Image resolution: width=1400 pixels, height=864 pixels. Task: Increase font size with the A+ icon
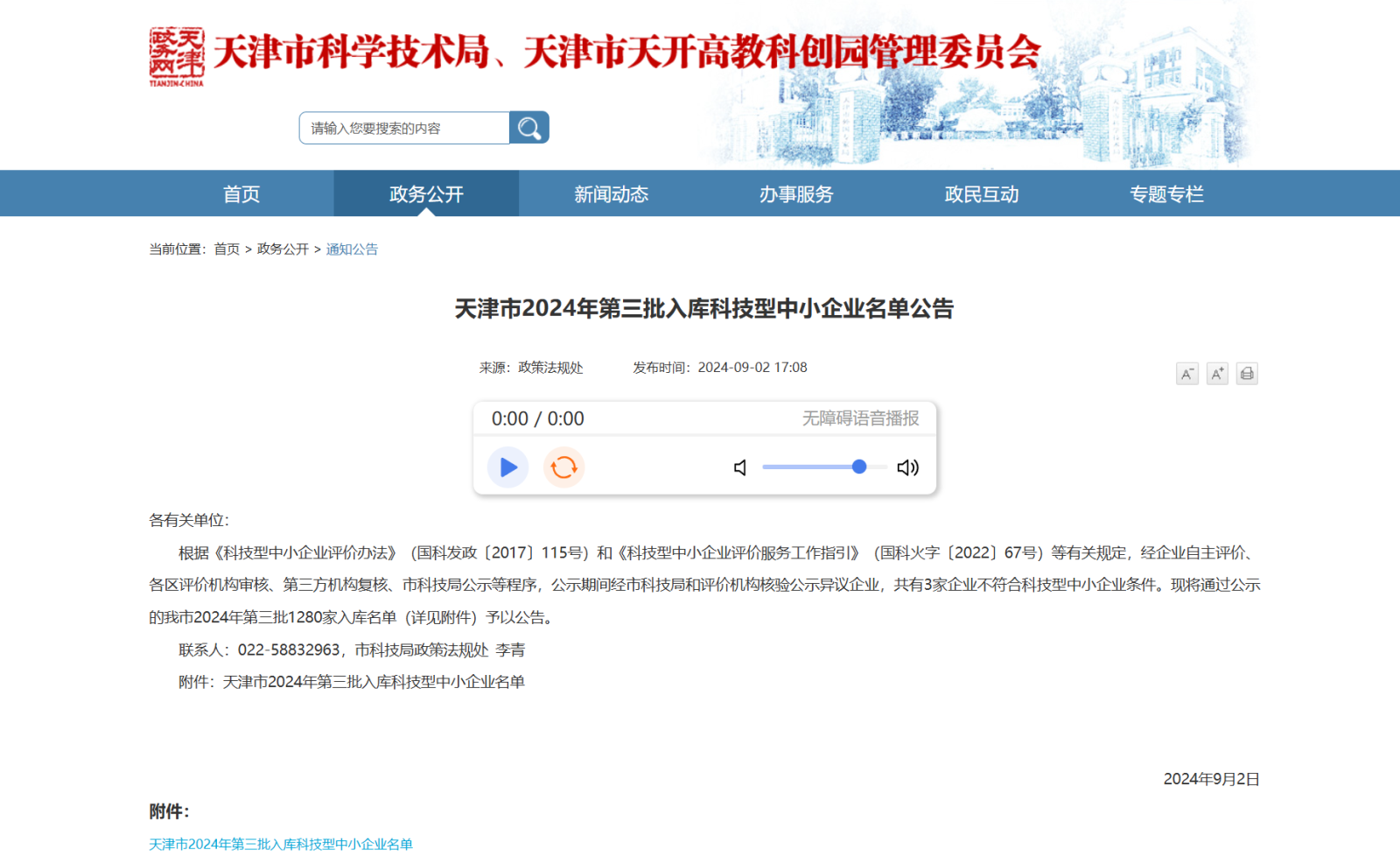(1217, 374)
